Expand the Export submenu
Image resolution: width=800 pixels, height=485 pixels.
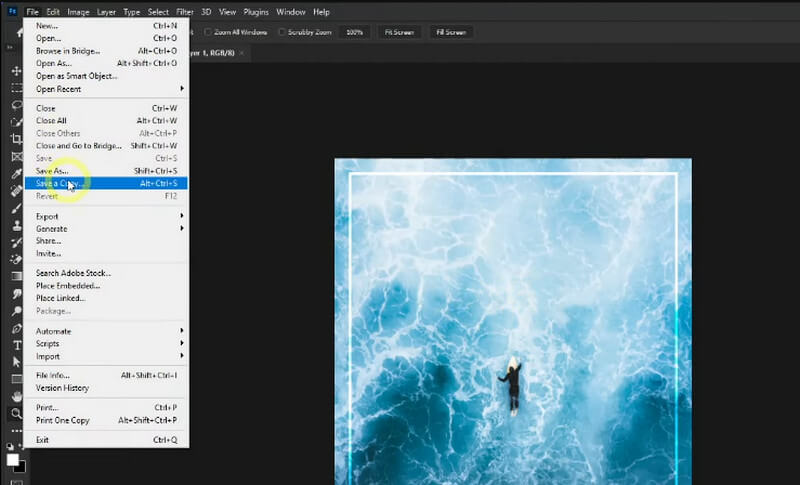coord(106,216)
